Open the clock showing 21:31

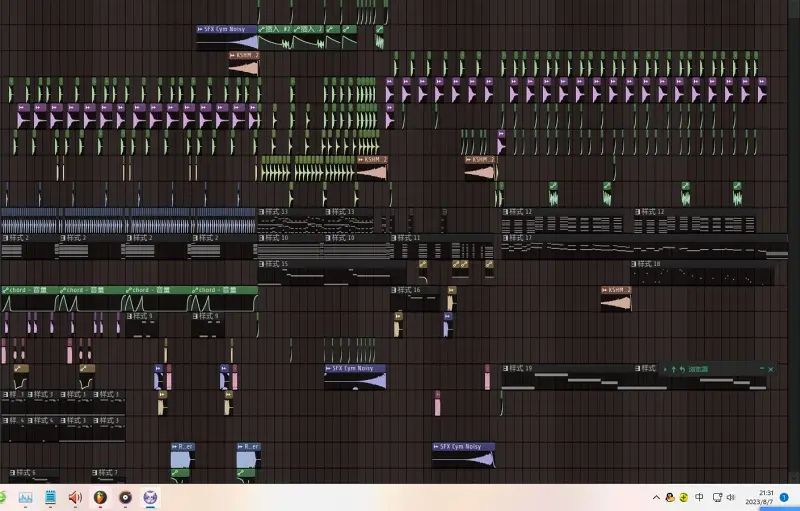coord(759,497)
